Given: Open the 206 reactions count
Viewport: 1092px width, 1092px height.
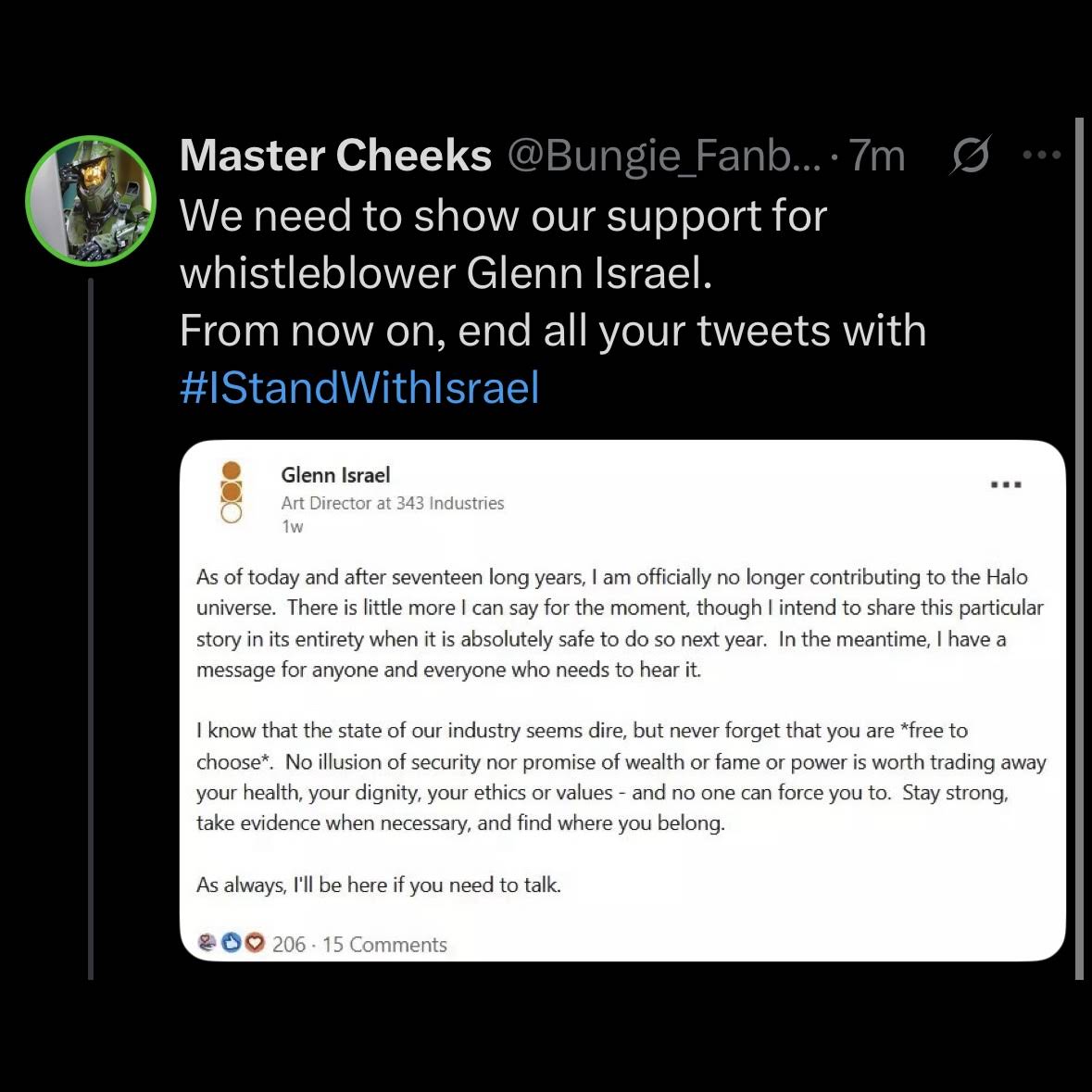Looking at the screenshot, I should pos(289,945).
